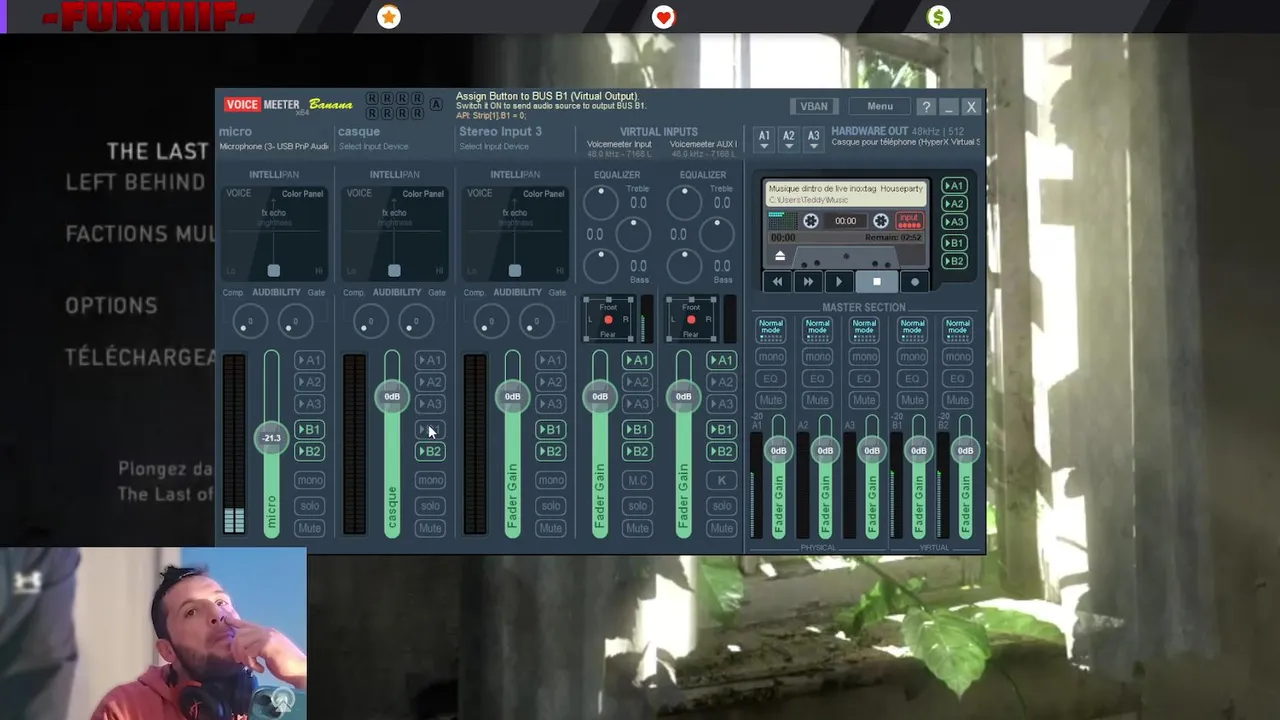Disable B1 on micro strip
Viewport: 1280px width, 720px height.
pos(309,430)
